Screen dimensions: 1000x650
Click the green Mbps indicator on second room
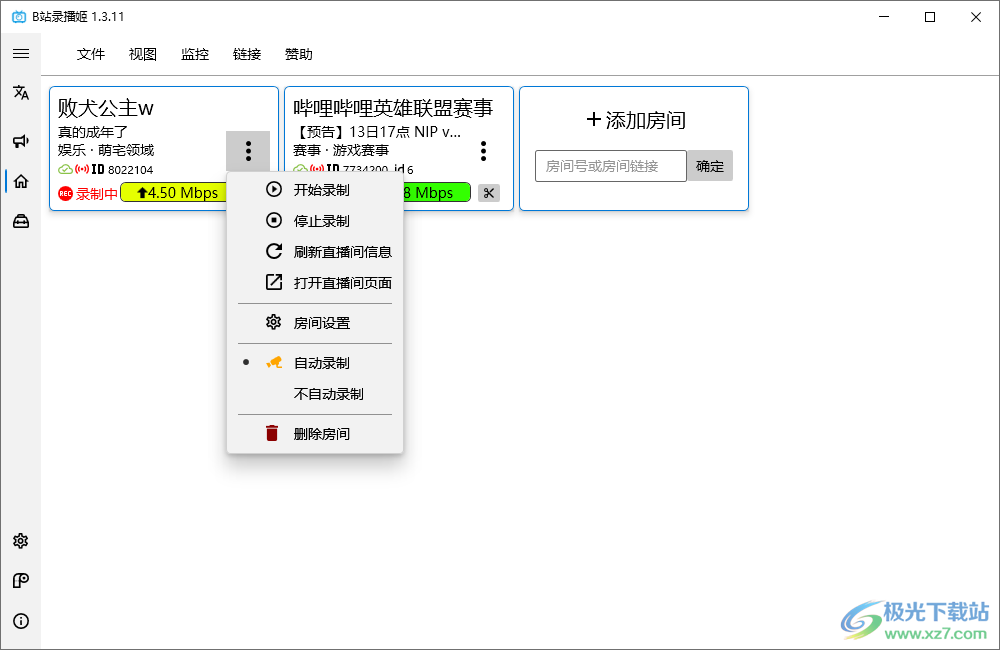(437, 193)
